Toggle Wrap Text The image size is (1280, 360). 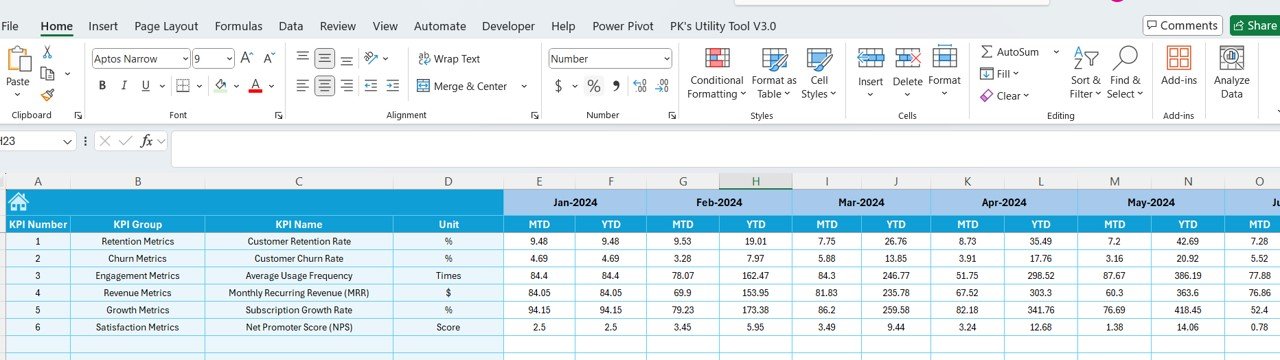click(449, 59)
